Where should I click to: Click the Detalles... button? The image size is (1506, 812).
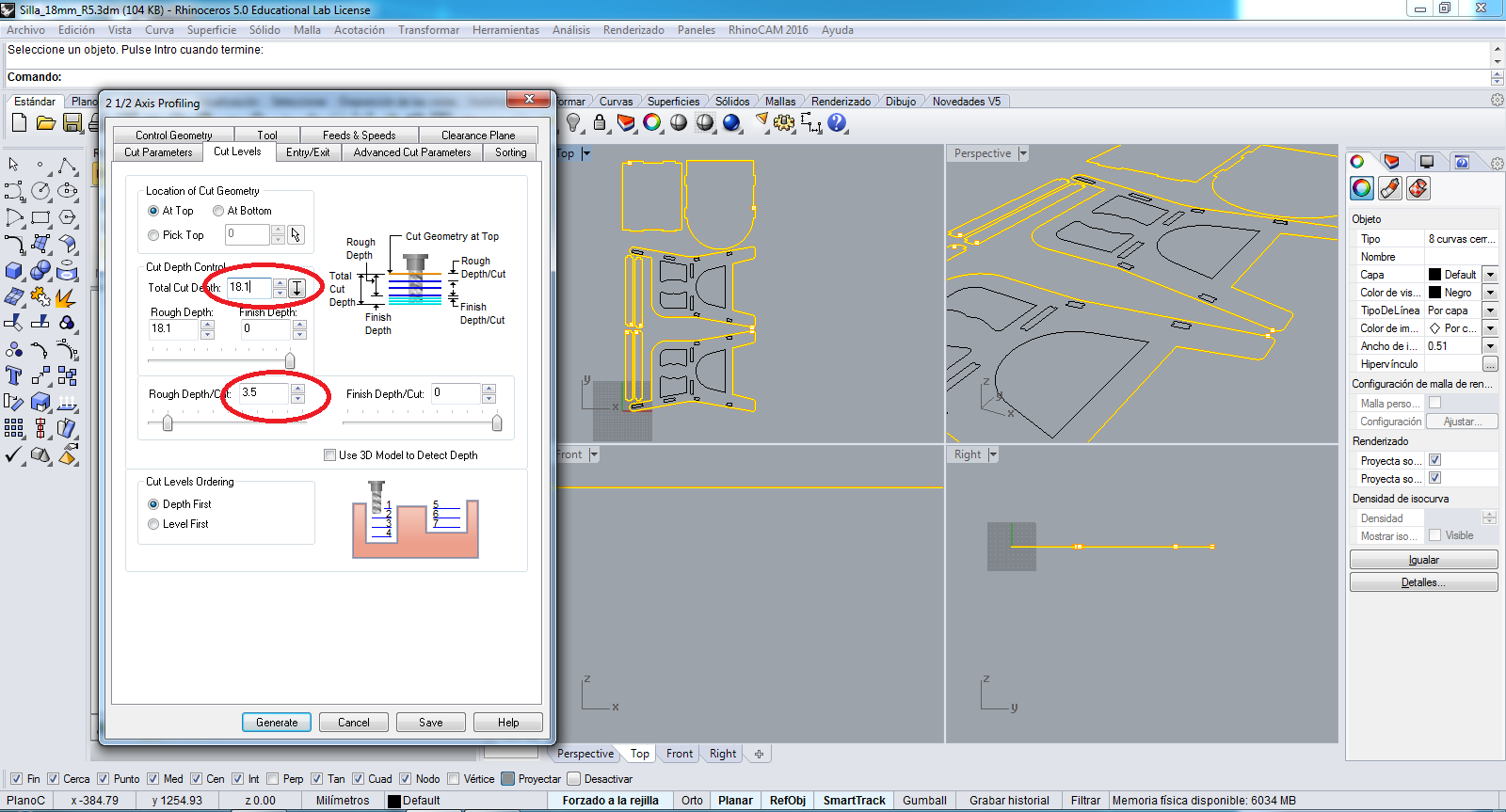[x=1423, y=582]
